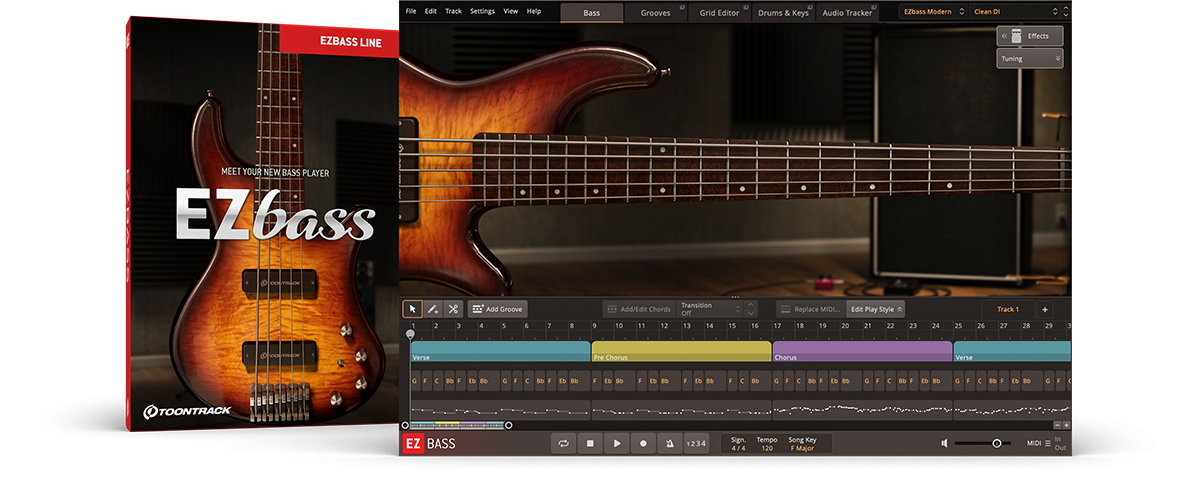Toggle the loop playback button
The image size is (1200, 488).
pyautogui.click(x=564, y=443)
